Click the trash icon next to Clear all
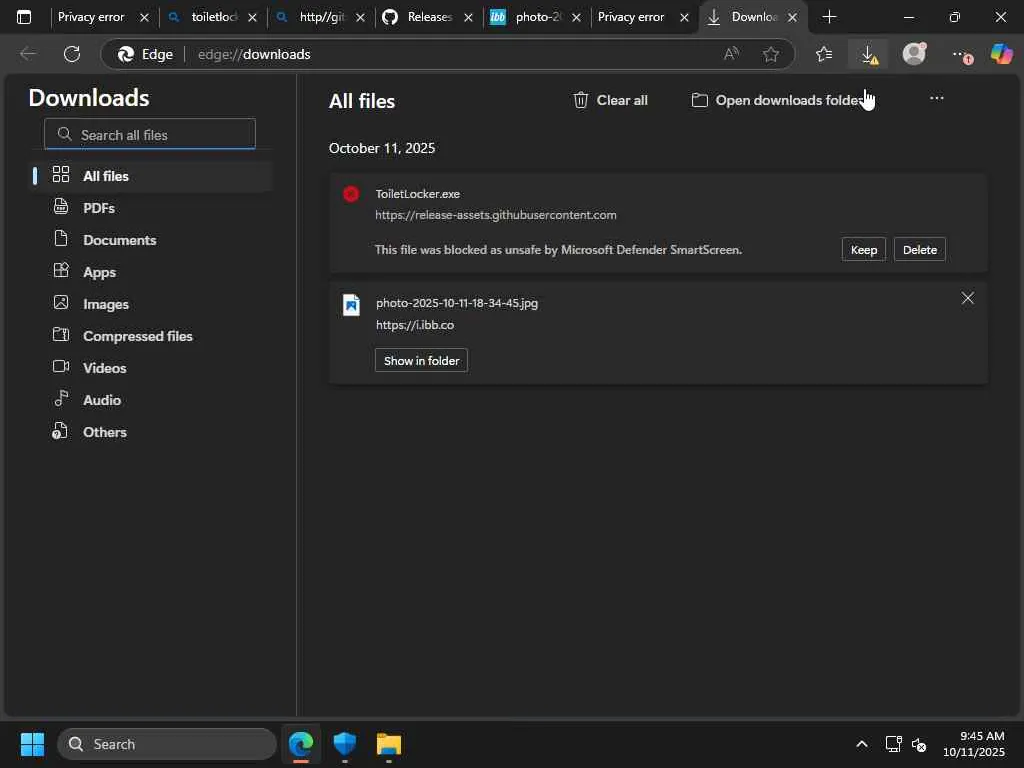 coord(581,100)
